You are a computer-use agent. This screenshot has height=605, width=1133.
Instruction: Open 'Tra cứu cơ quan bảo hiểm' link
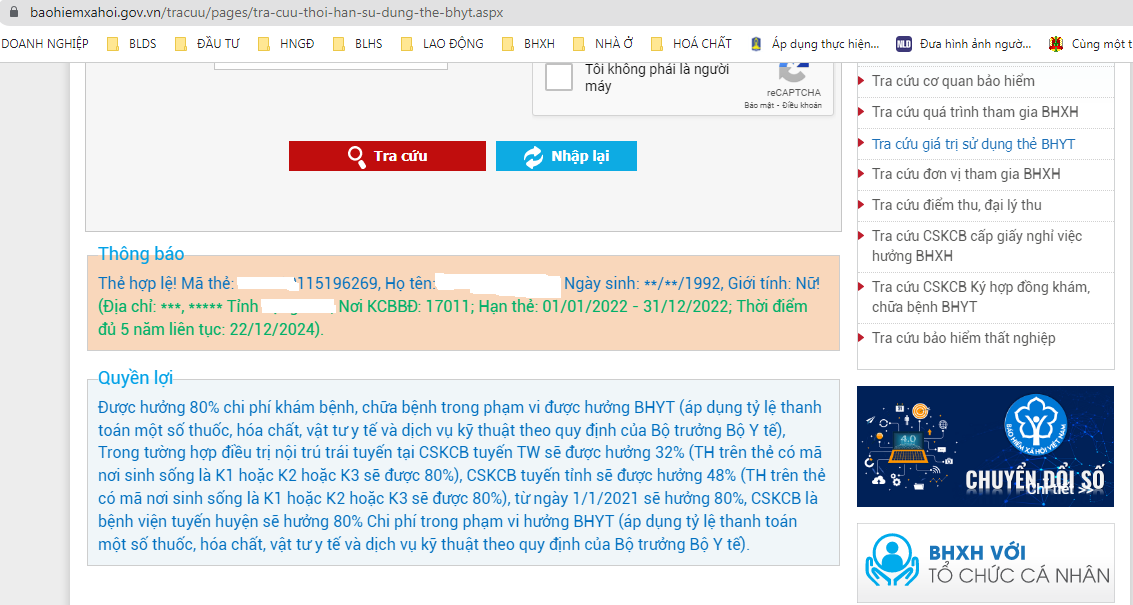(953, 81)
